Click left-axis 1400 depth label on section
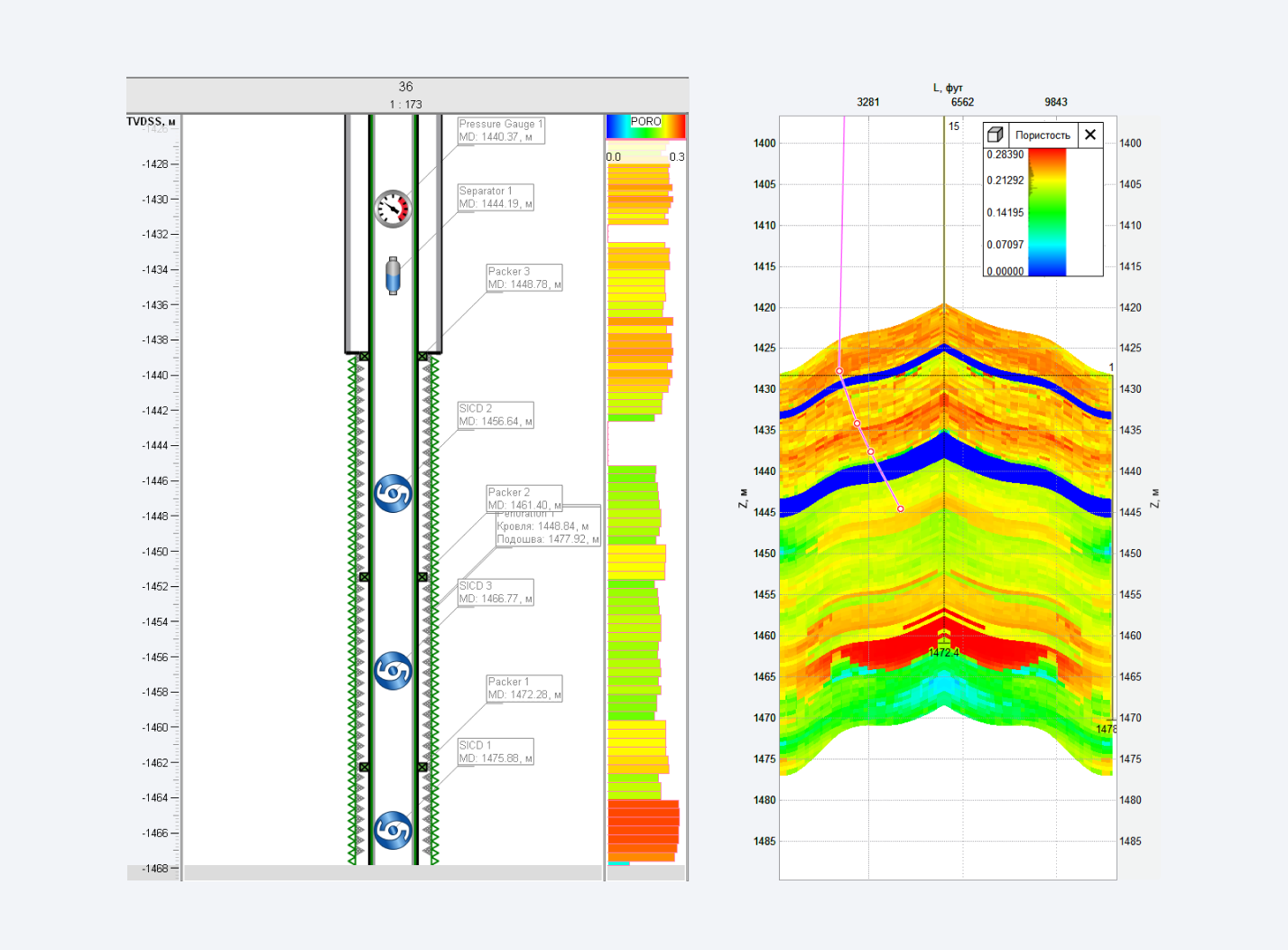 click(x=764, y=143)
